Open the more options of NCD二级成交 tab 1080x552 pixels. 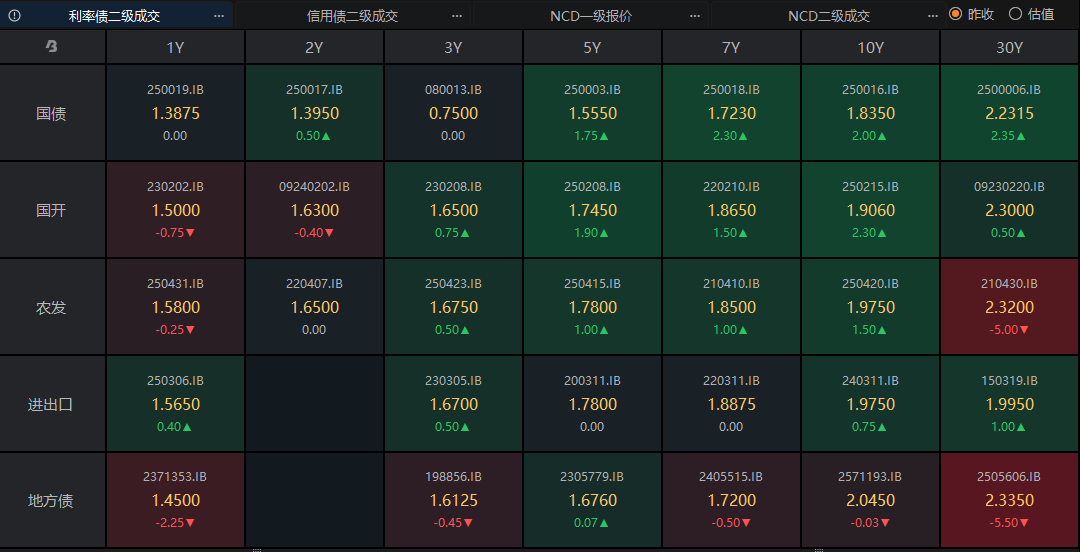(933, 15)
